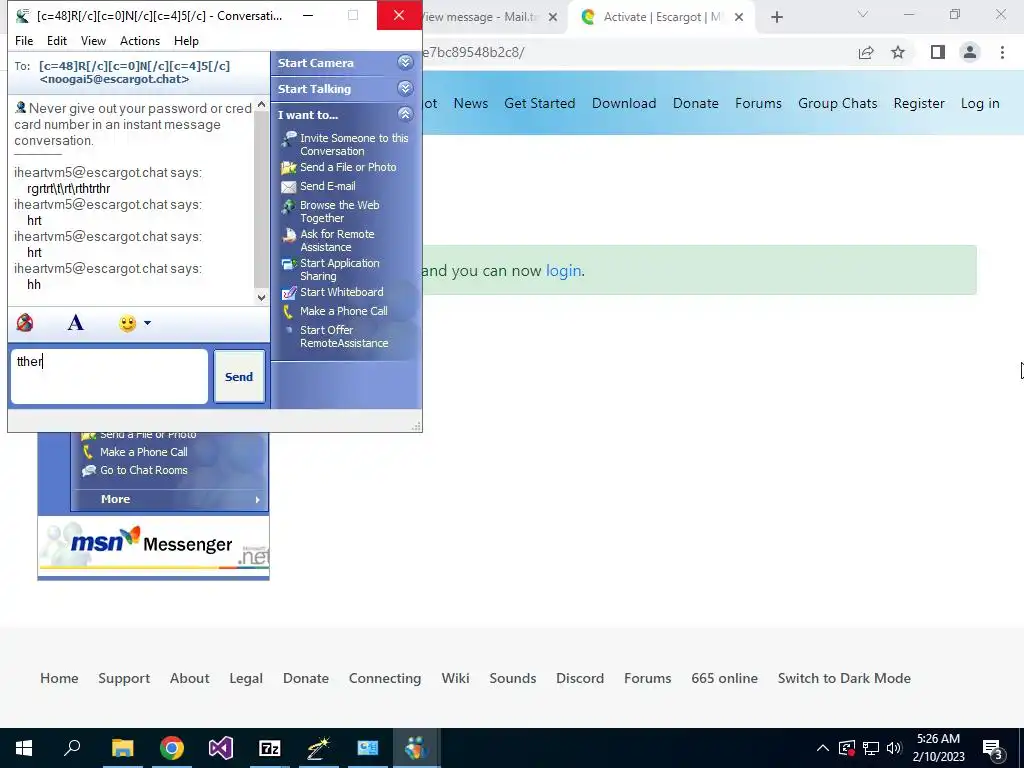Open Visual Studio from taskbar
This screenshot has width=1024, height=768.
pyautogui.click(x=221, y=748)
